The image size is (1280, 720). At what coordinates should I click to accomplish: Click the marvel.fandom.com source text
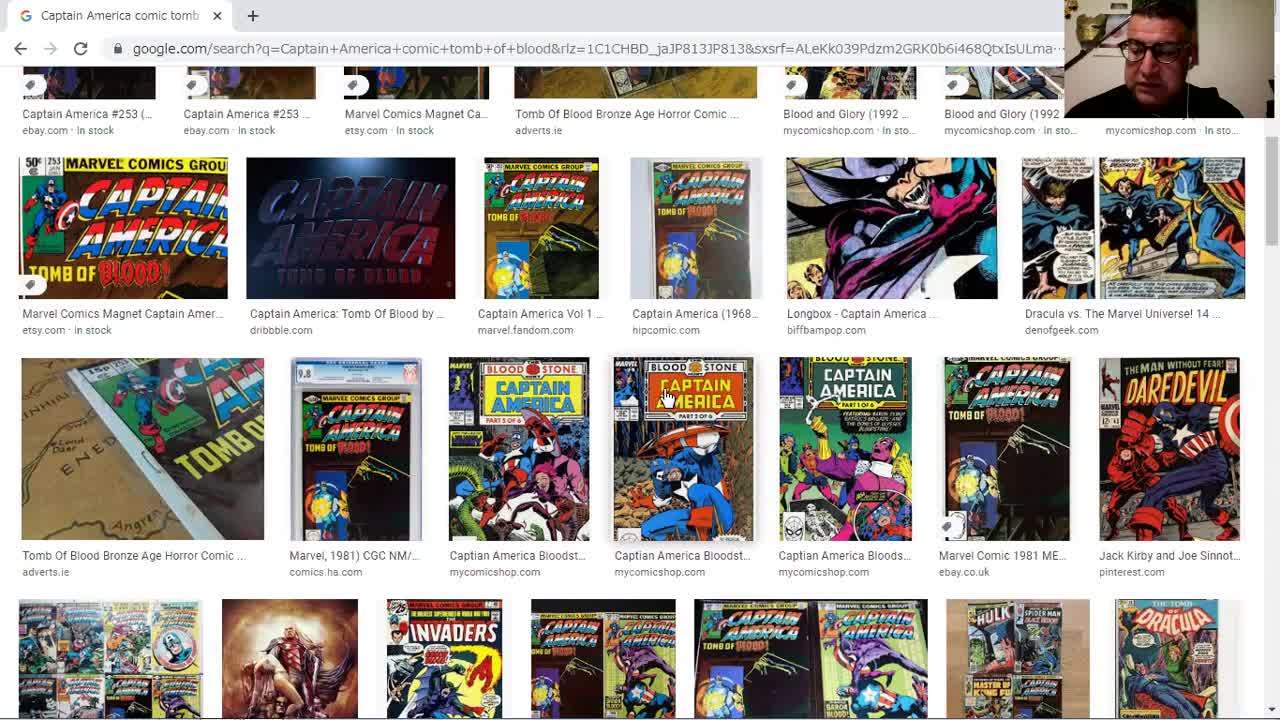click(525, 330)
